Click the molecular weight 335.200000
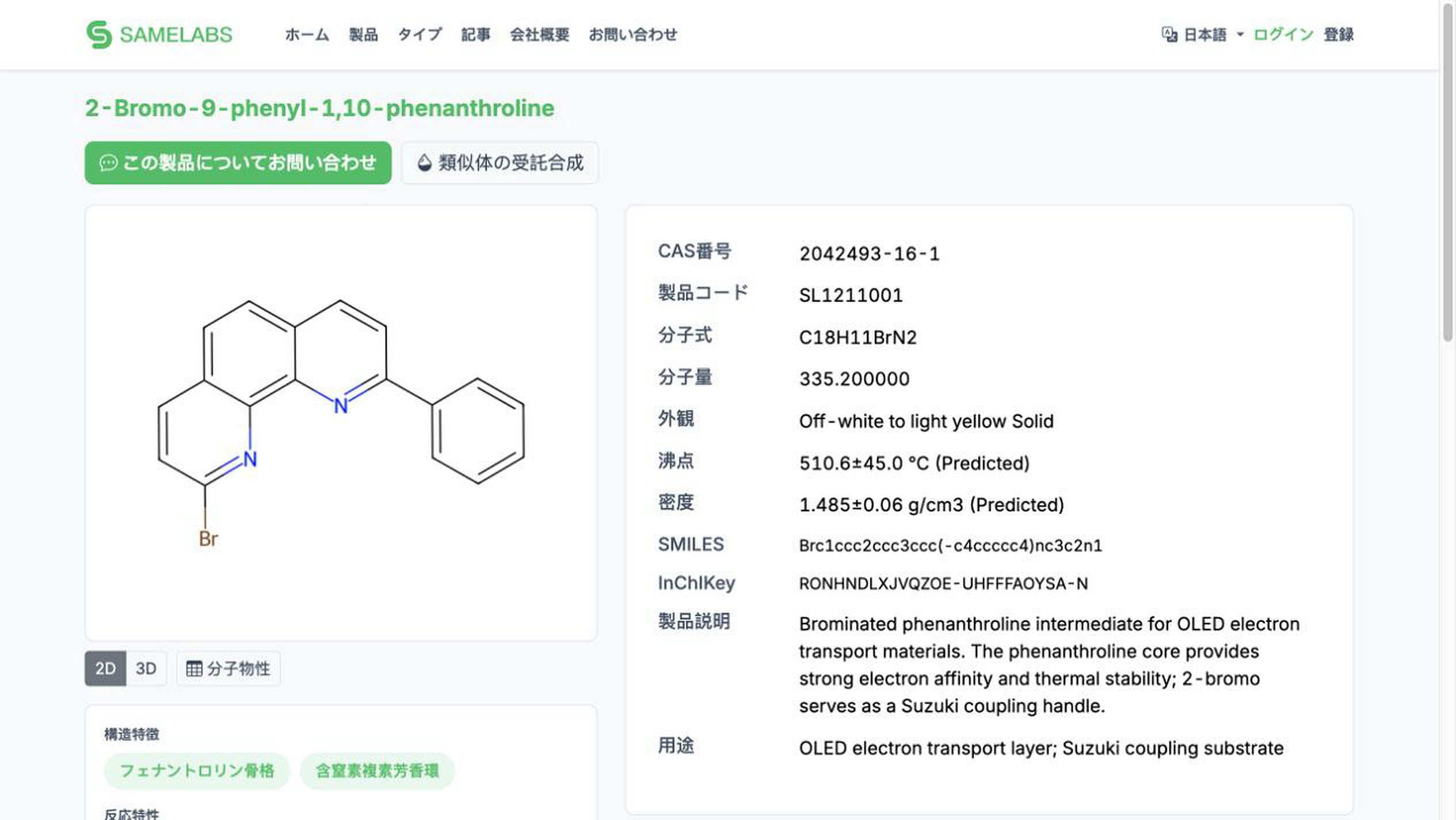Viewport: 1456px width, 820px height. pyautogui.click(x=854, y=379)
